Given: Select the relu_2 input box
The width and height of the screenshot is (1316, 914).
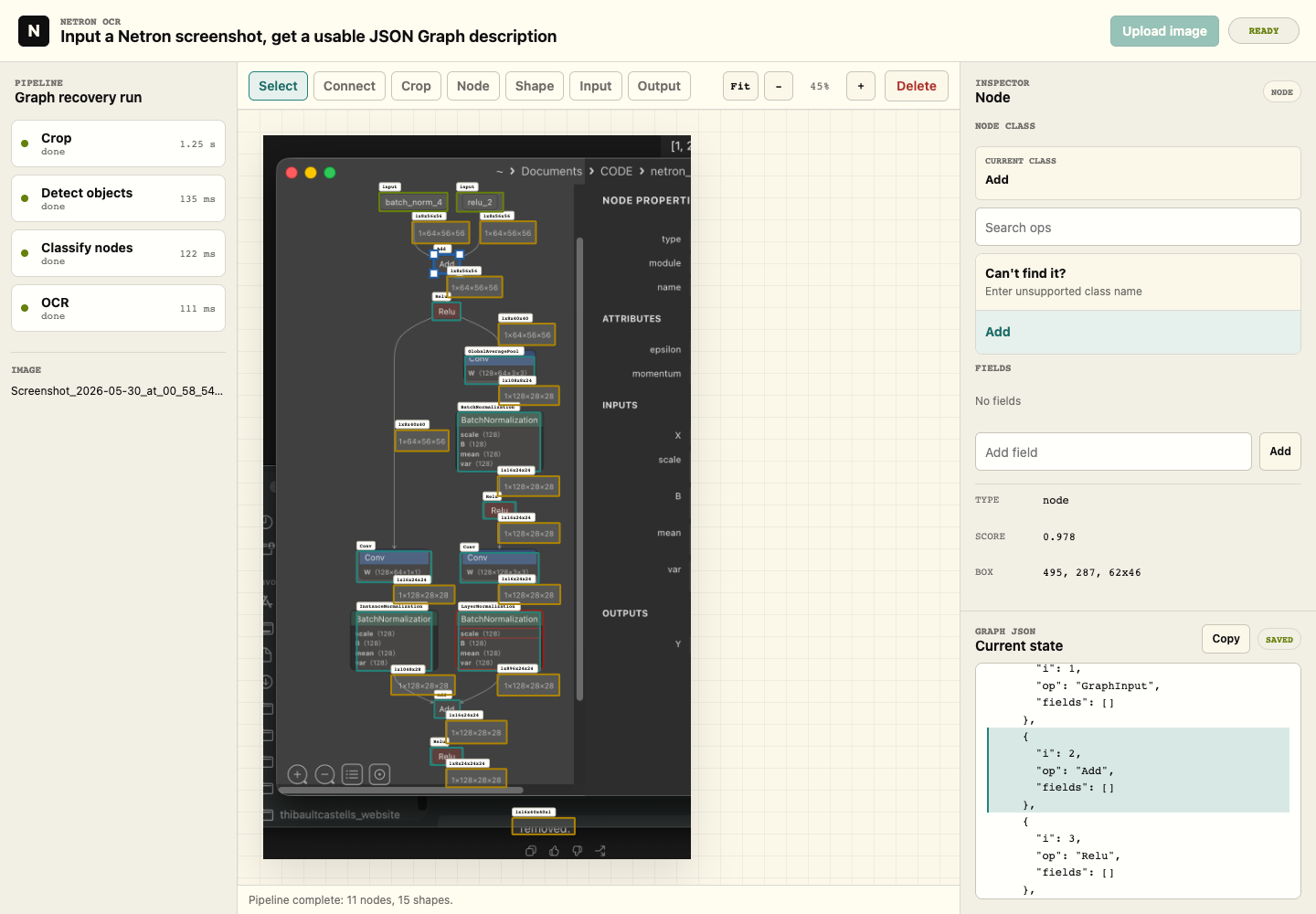Looking at the screenshot, I should coord(480,202).
